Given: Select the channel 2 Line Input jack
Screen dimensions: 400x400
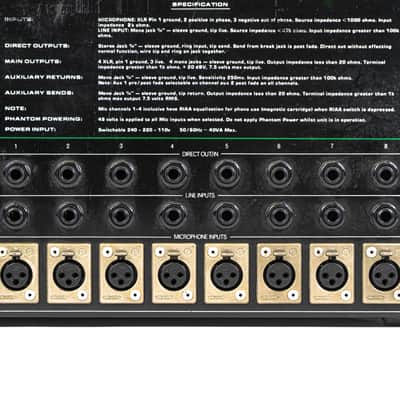Looking at the screenshot, I should pyautogui.click(x=68, y=215).
